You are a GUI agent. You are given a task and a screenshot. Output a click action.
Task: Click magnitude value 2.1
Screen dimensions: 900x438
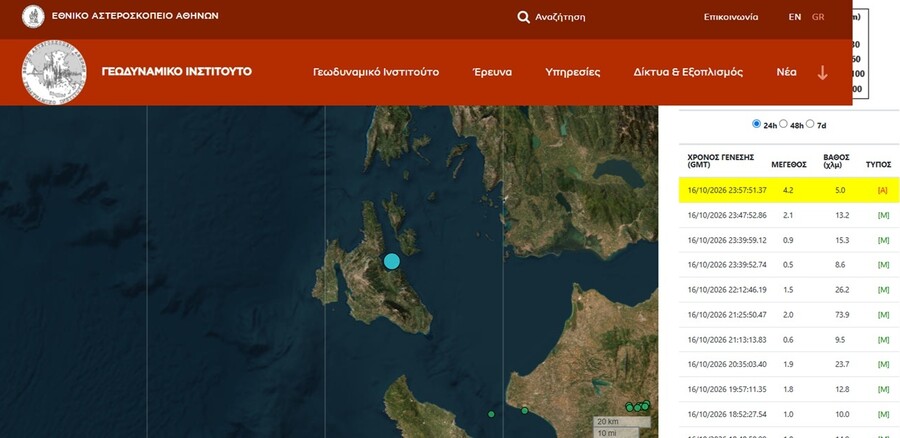(x=788, y=215)
